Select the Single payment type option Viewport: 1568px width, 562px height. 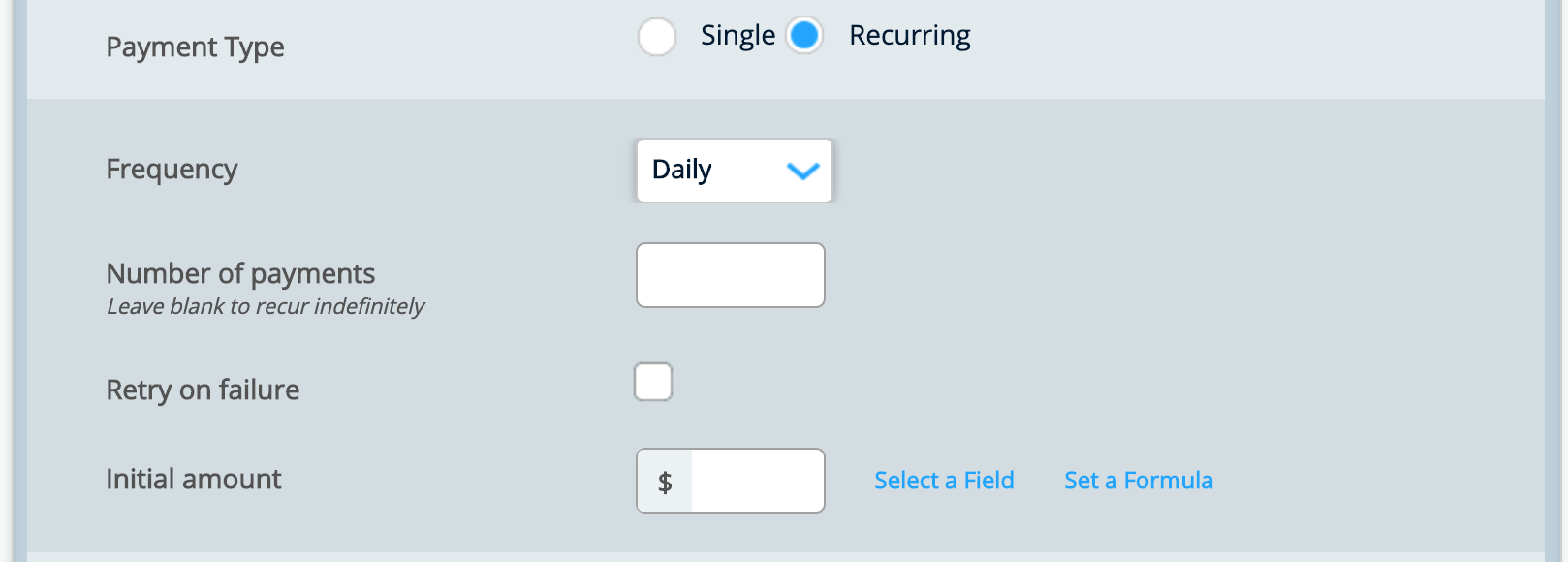(x=657, y=36)
